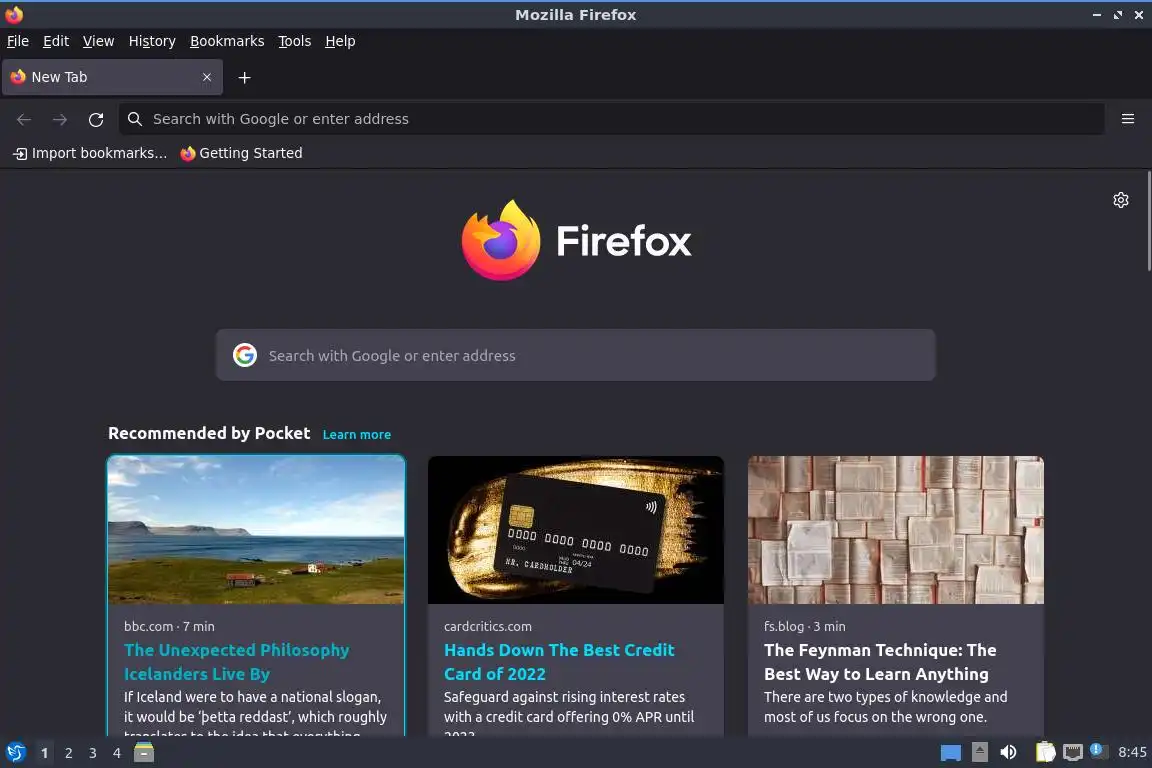Open Hands Down The Best Credit Card headline
Image resolution: width=1152 pixels, height=768 pixels.
[x=559, y=662]
